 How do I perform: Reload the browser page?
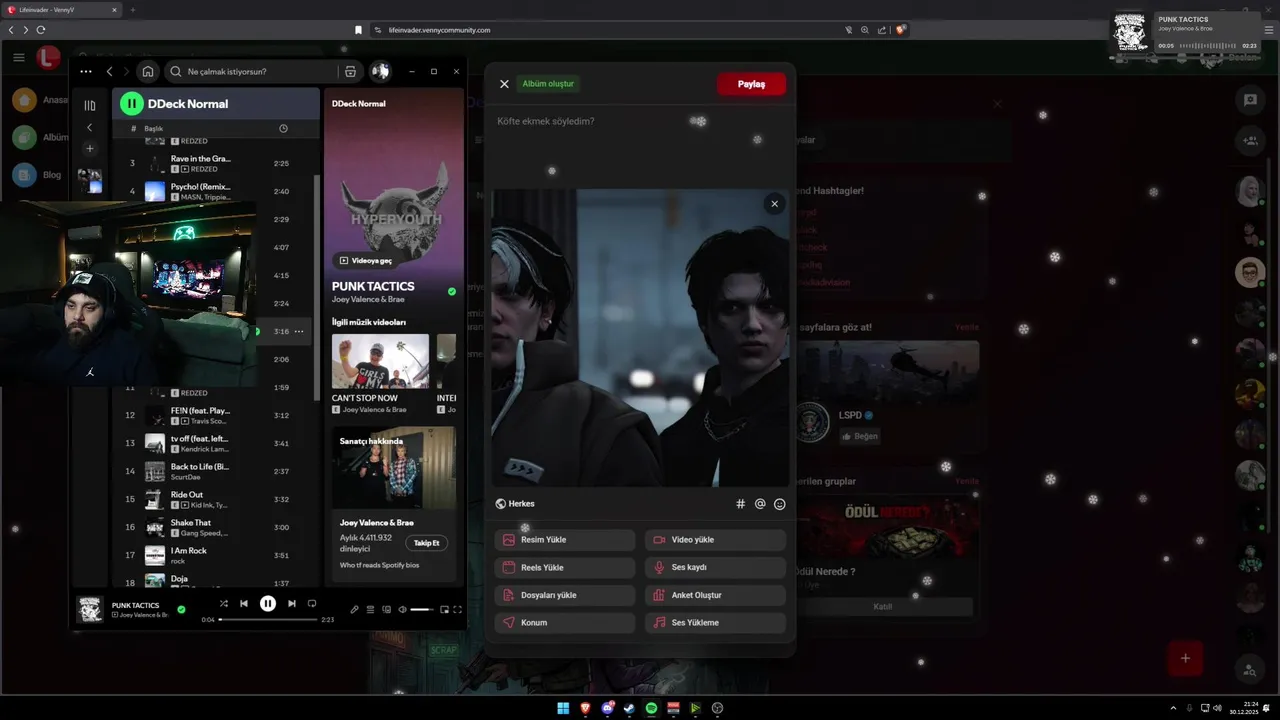41,30
